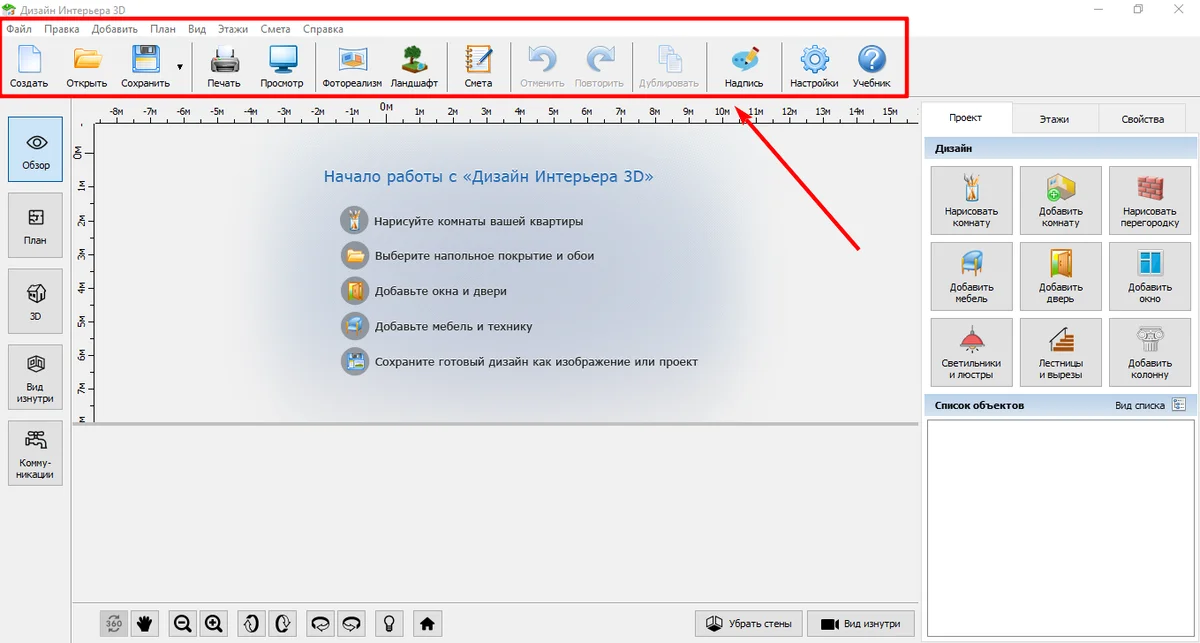Click the Повторить redo arrow
1200x643 pixels.
[x=600, y=67]
